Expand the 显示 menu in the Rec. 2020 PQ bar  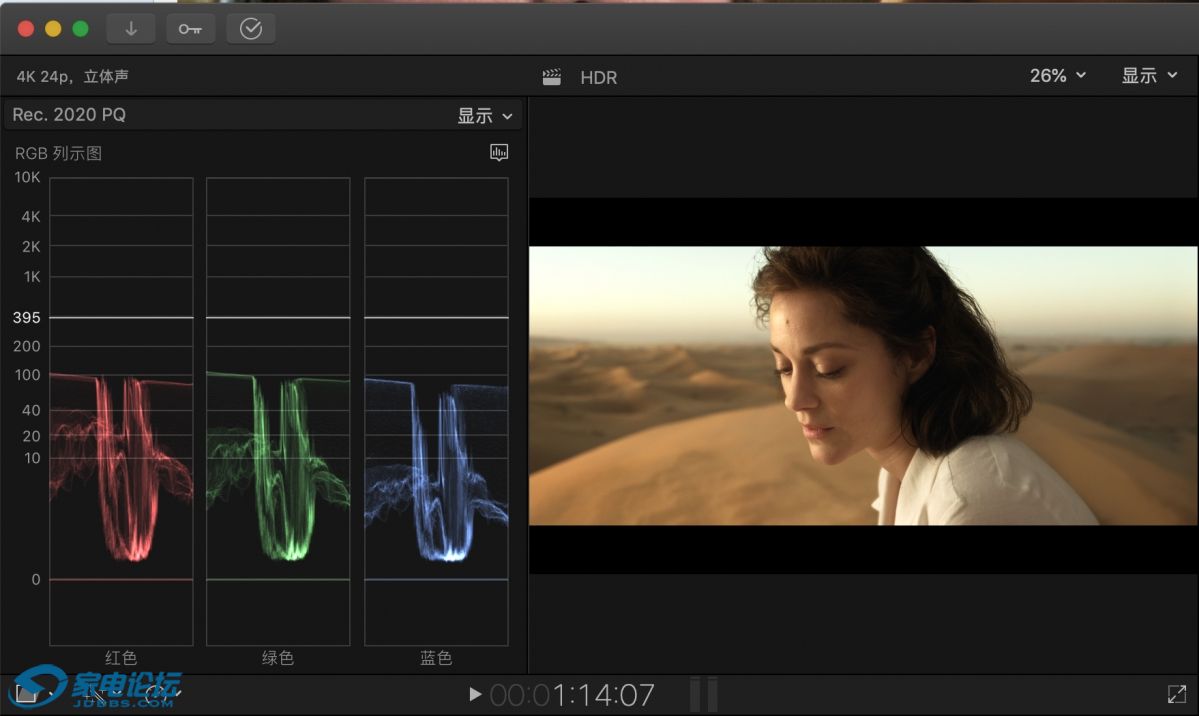point(485,116)
